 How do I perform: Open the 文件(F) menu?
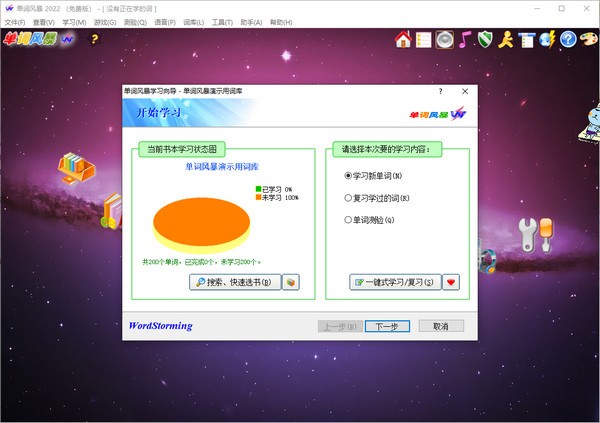pos(15,23)
